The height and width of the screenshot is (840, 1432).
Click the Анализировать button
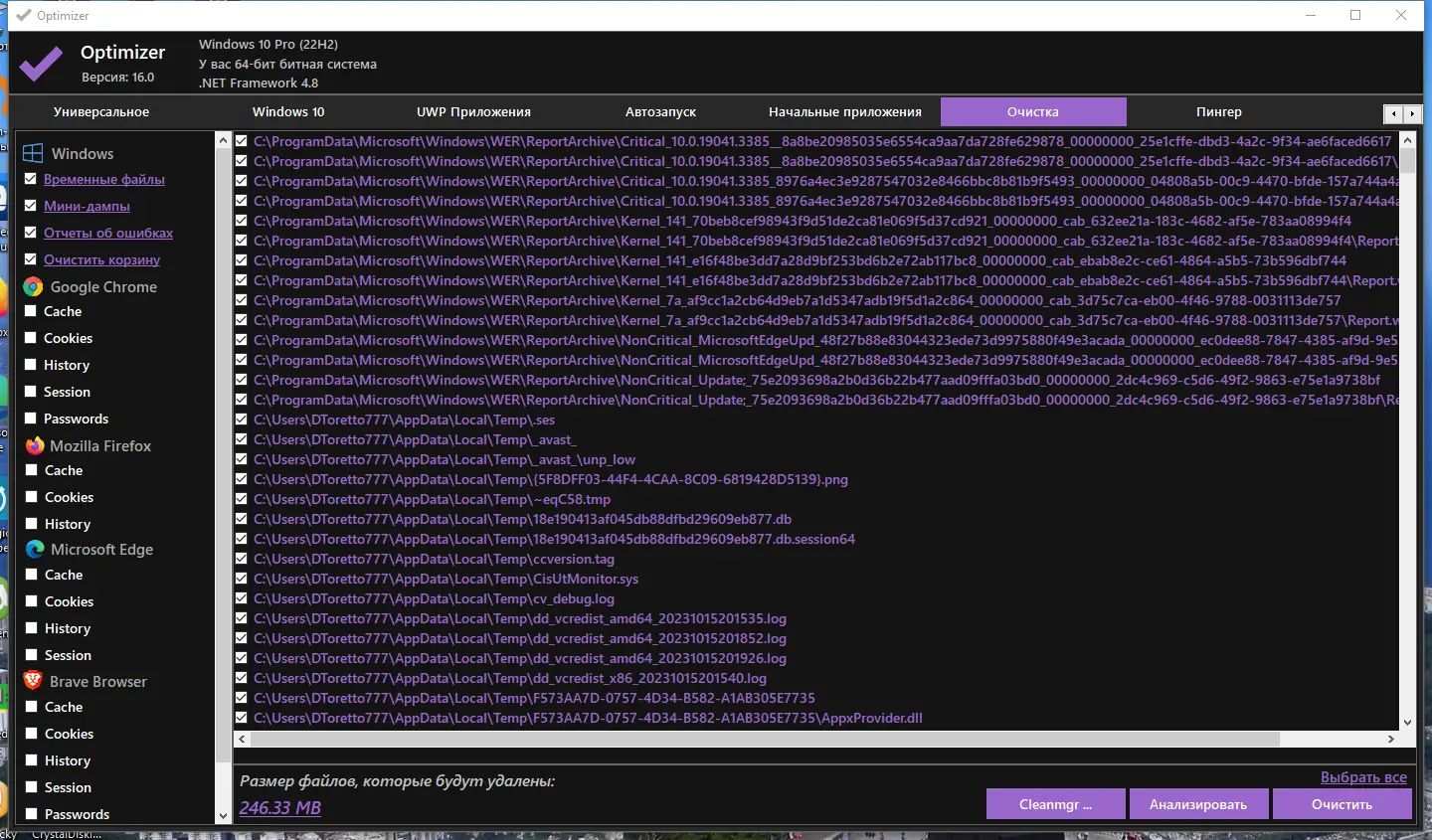click(1198, 804)
